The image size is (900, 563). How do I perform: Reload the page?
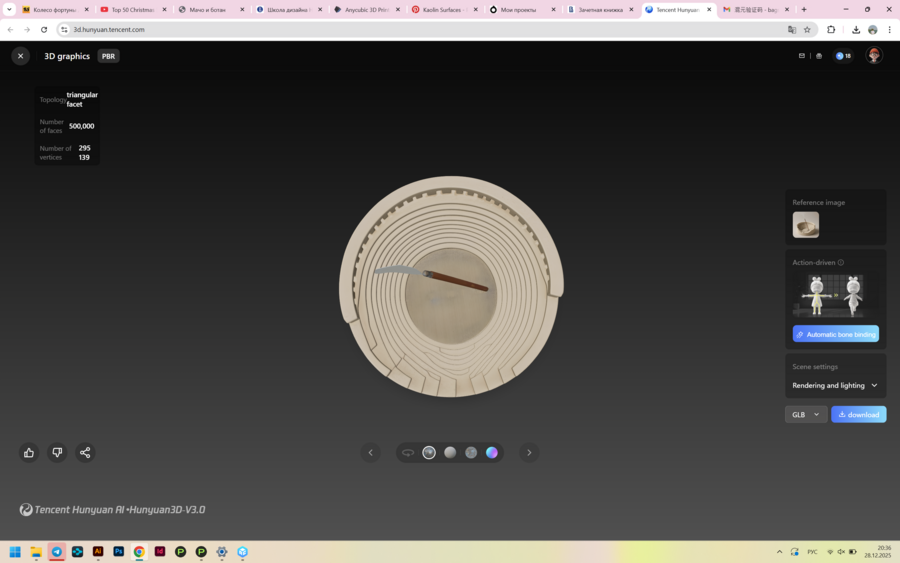tap(44, 29)
